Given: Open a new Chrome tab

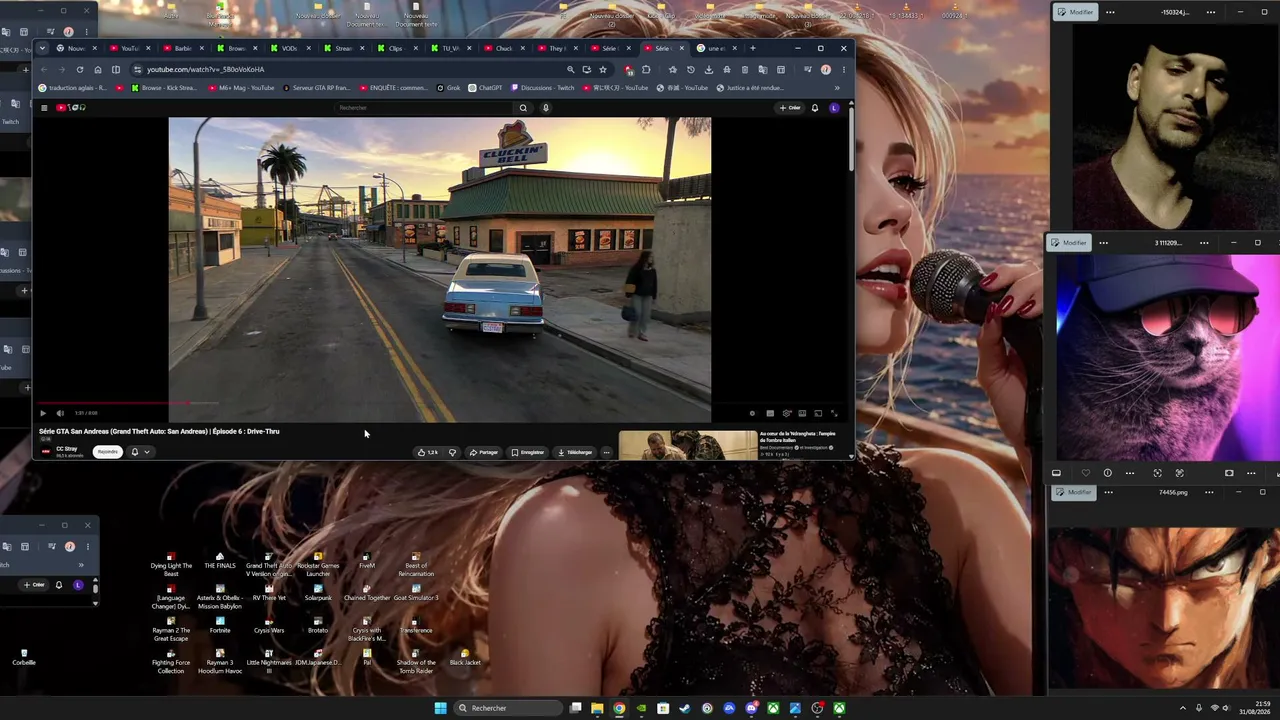Looking at the screenshot, I should (x=753, y=48).
